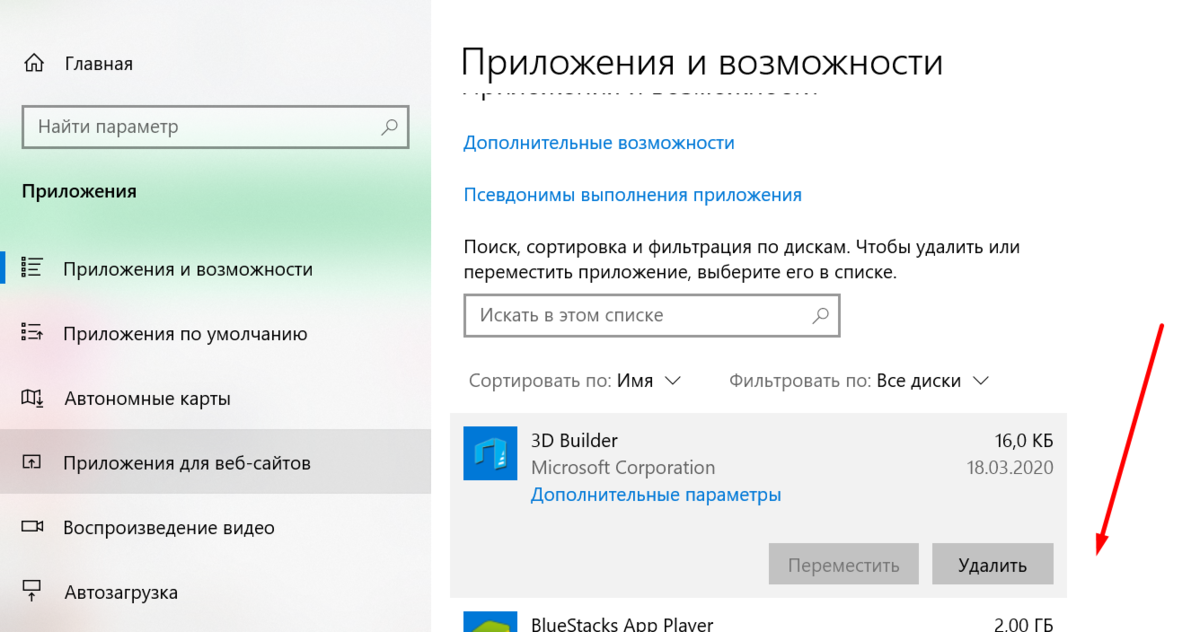Viewport: 1200px width, 632px height.
Task: Click the 3D Builder app icon
Action: pos(490,453)
